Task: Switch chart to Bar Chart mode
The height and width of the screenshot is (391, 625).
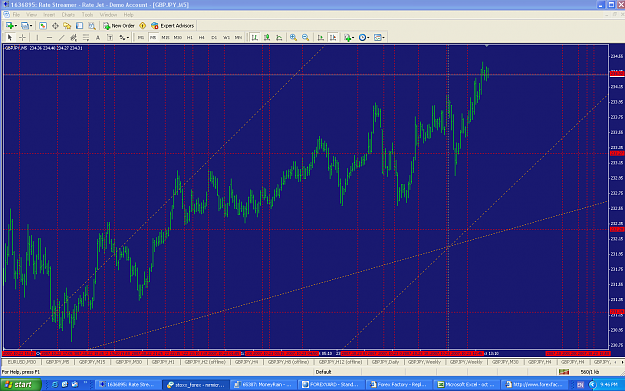Action: pyautogui.click(x=255, y=37)
